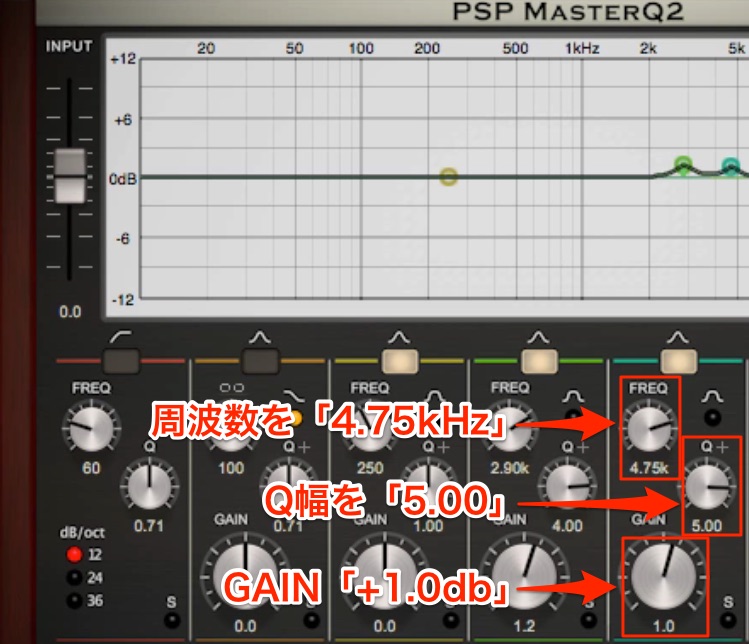749x644 pixels.
Task: Click the 4.00 Q value readout
Action: (567, 526)
